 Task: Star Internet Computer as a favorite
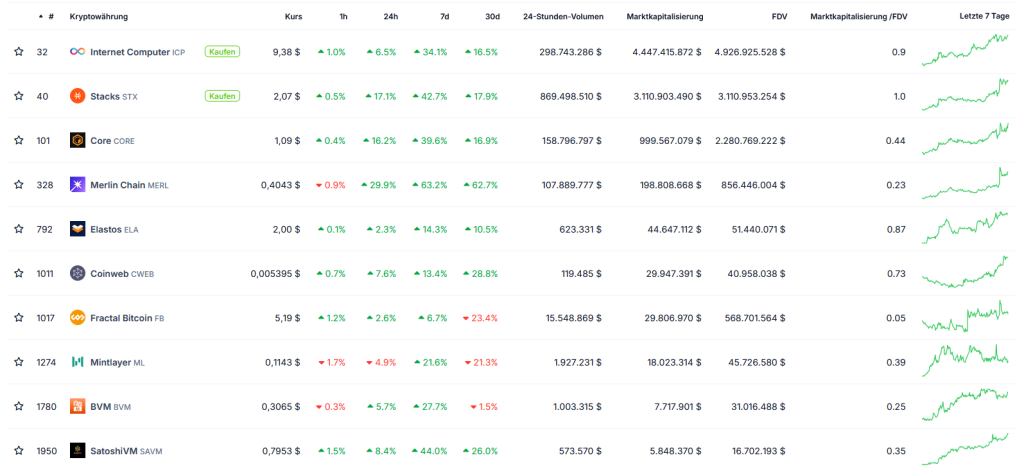(x=19, y=52)
